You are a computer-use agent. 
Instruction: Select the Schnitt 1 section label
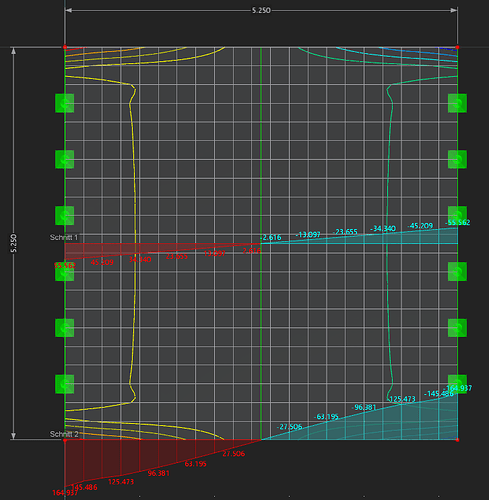(64, 237)
